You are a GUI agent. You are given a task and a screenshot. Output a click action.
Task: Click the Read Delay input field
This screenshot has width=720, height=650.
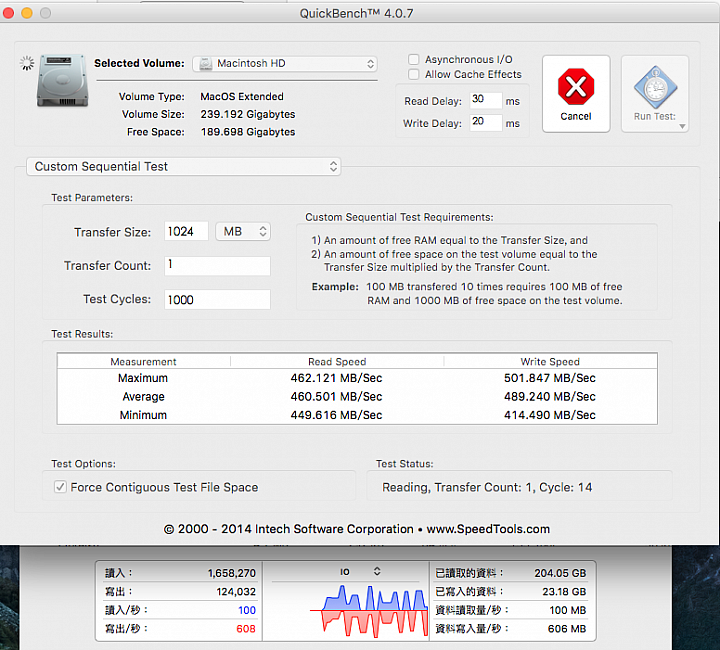point(485,100)
